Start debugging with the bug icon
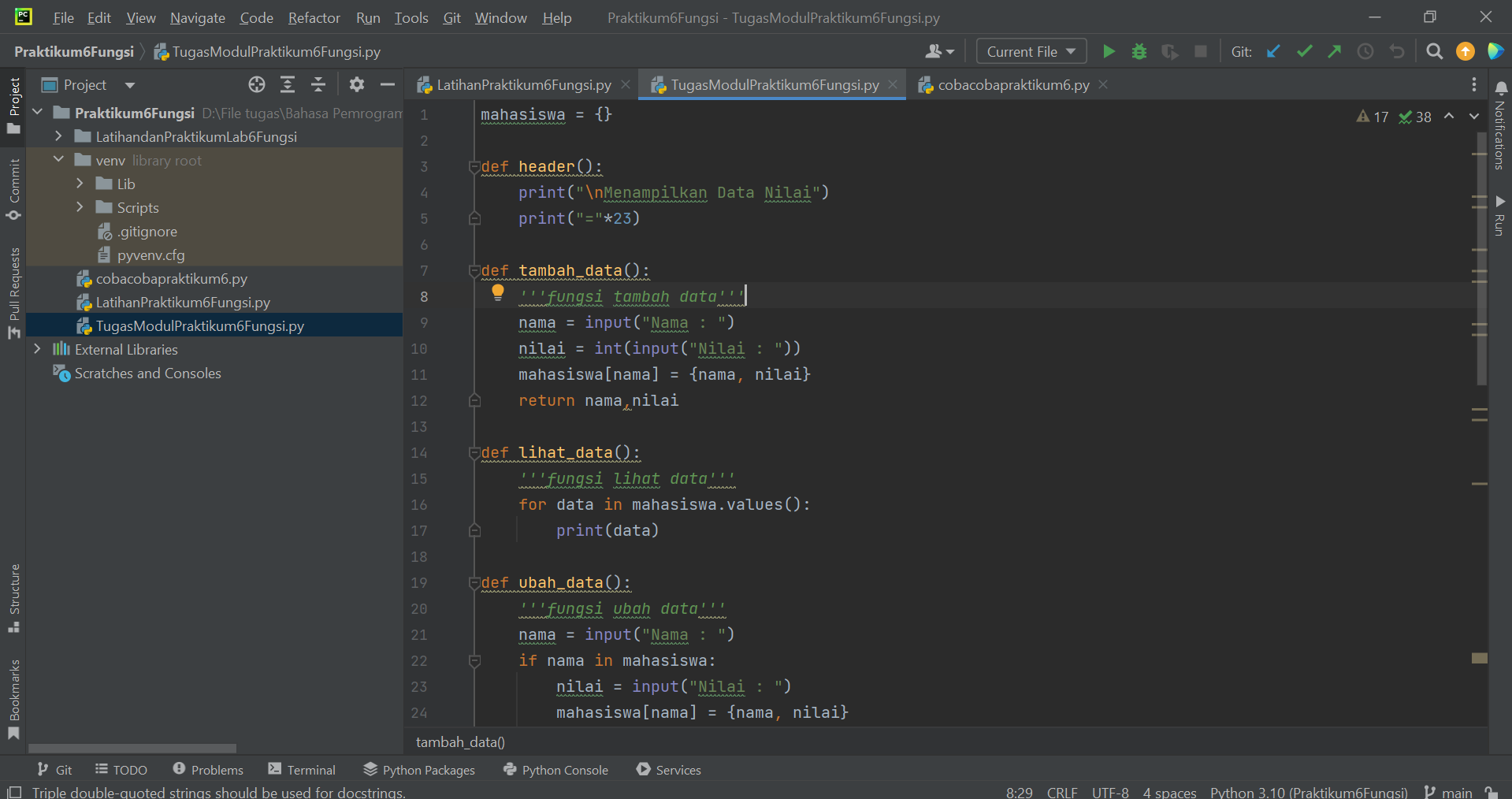This screenshot has width=1512, height=799. click(1139, 52)
